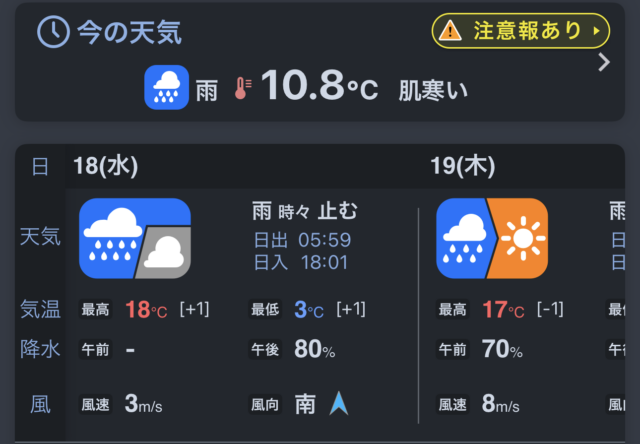Viewport: 640px width, 444px height.
Task: Click the blue south wind direction arrow
Action: click(338, 403)
